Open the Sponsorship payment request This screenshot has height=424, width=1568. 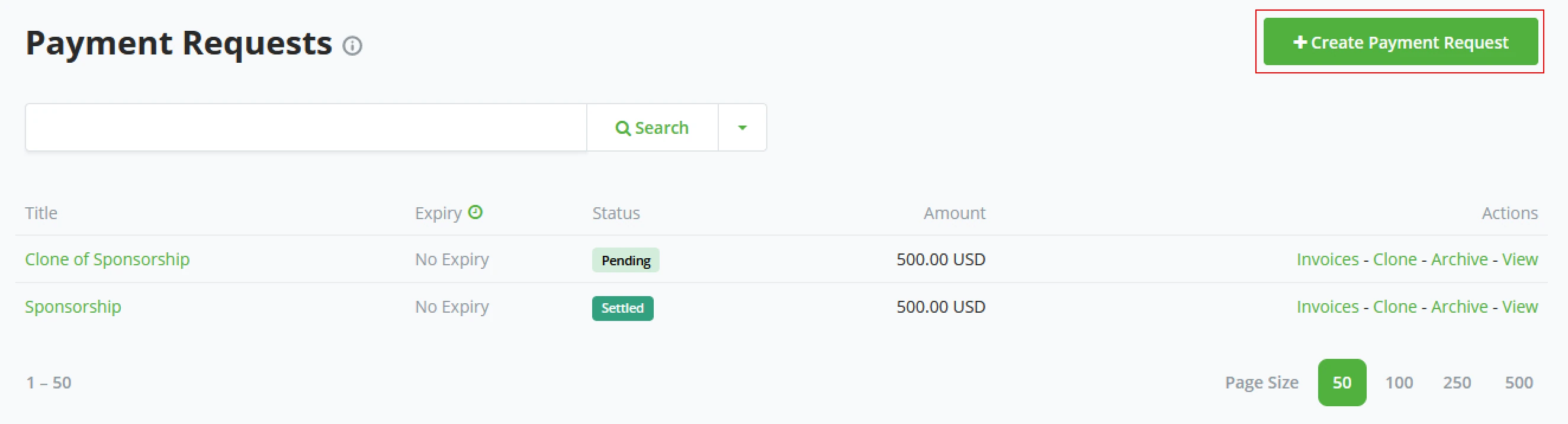coord(73,307)
